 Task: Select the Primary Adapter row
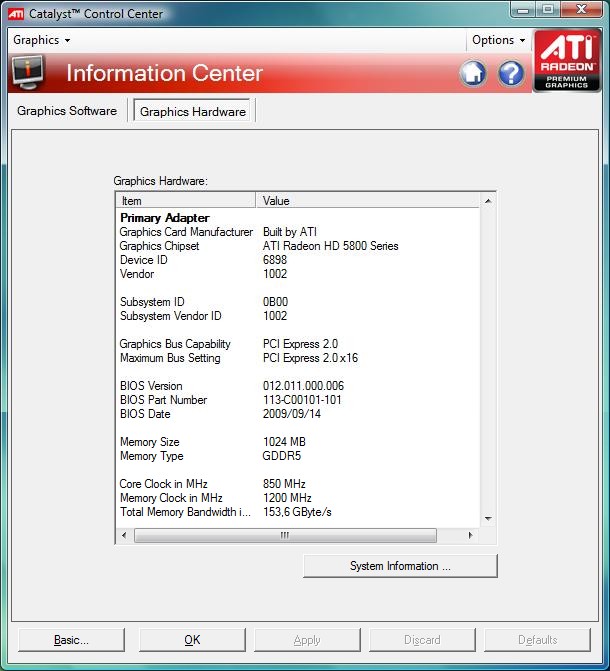(x=298, y=218)
